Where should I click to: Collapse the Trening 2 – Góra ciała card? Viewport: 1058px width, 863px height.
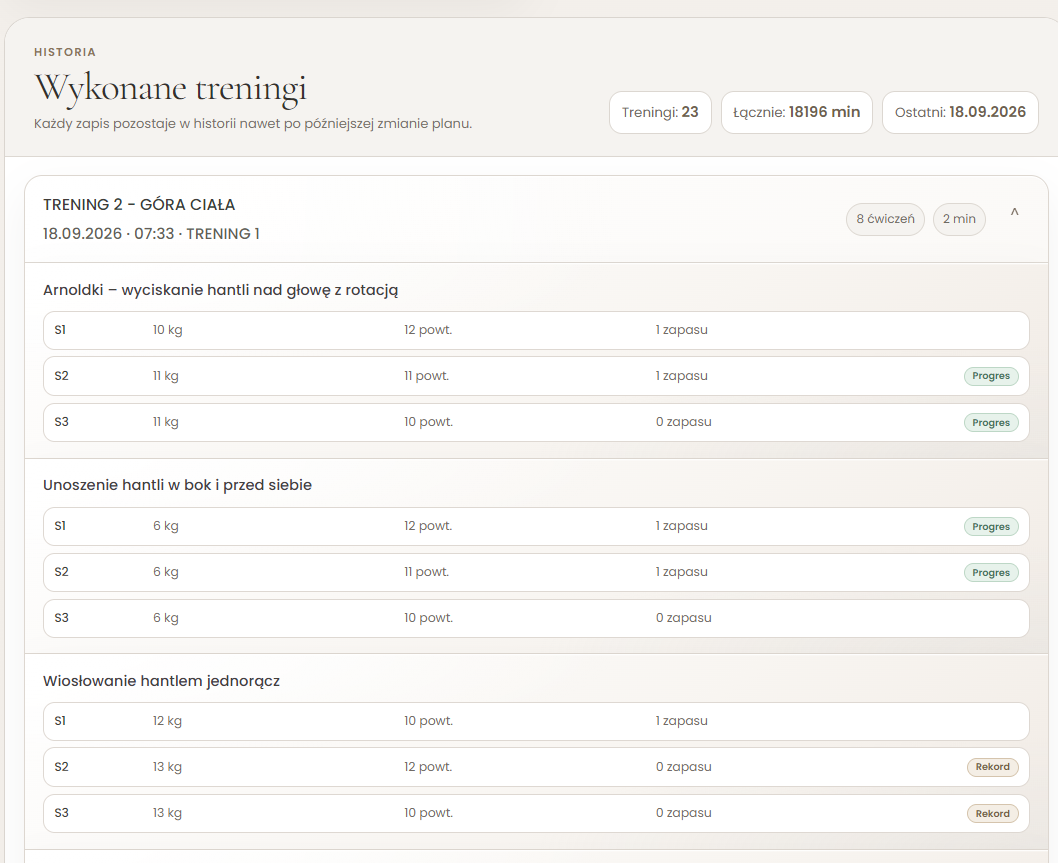tap(1014, 213)
